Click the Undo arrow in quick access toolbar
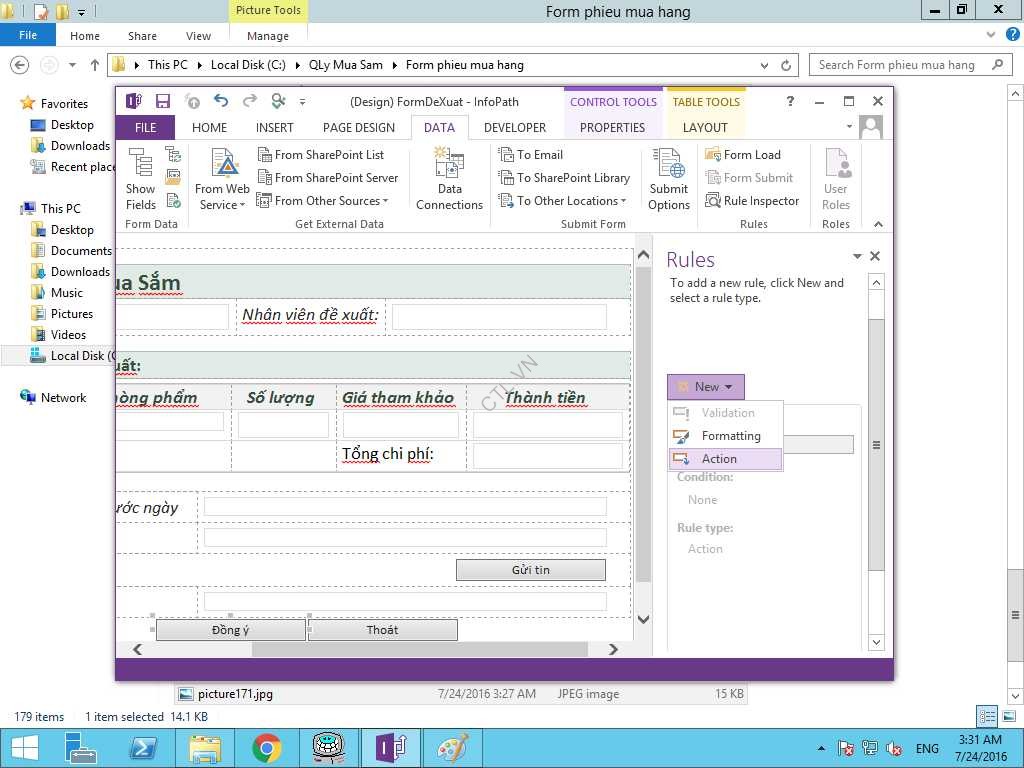 click(x=221, y=101)
